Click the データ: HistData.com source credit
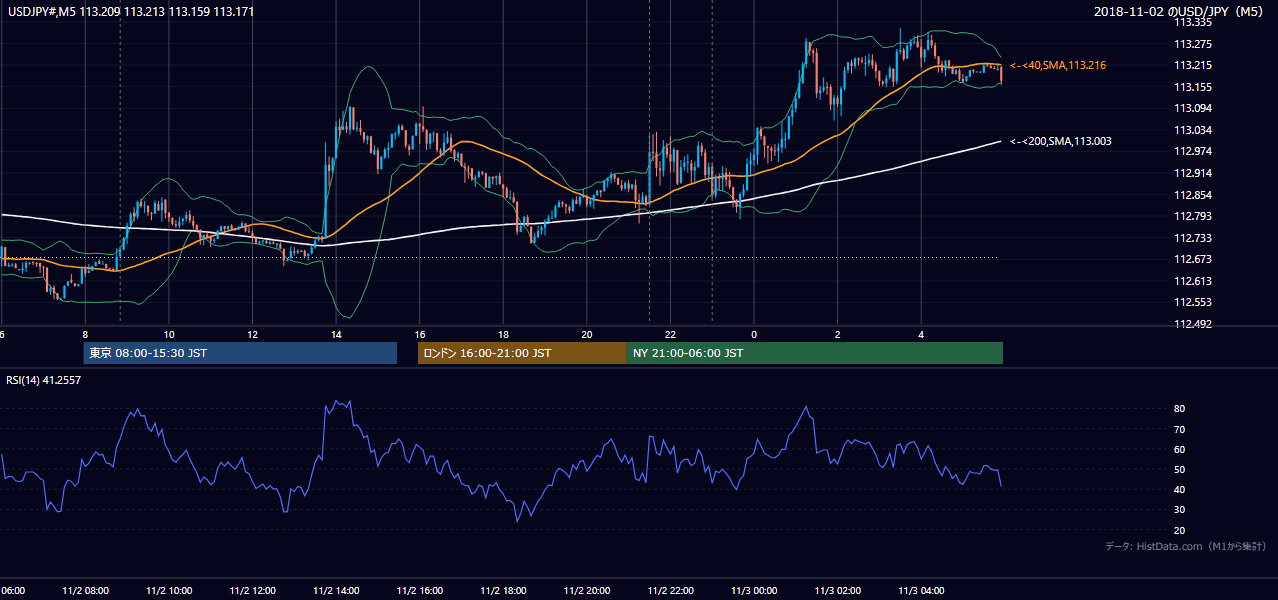Image resolution: width=1278 pixels, height=600 pixels. tap(1186, 546)
